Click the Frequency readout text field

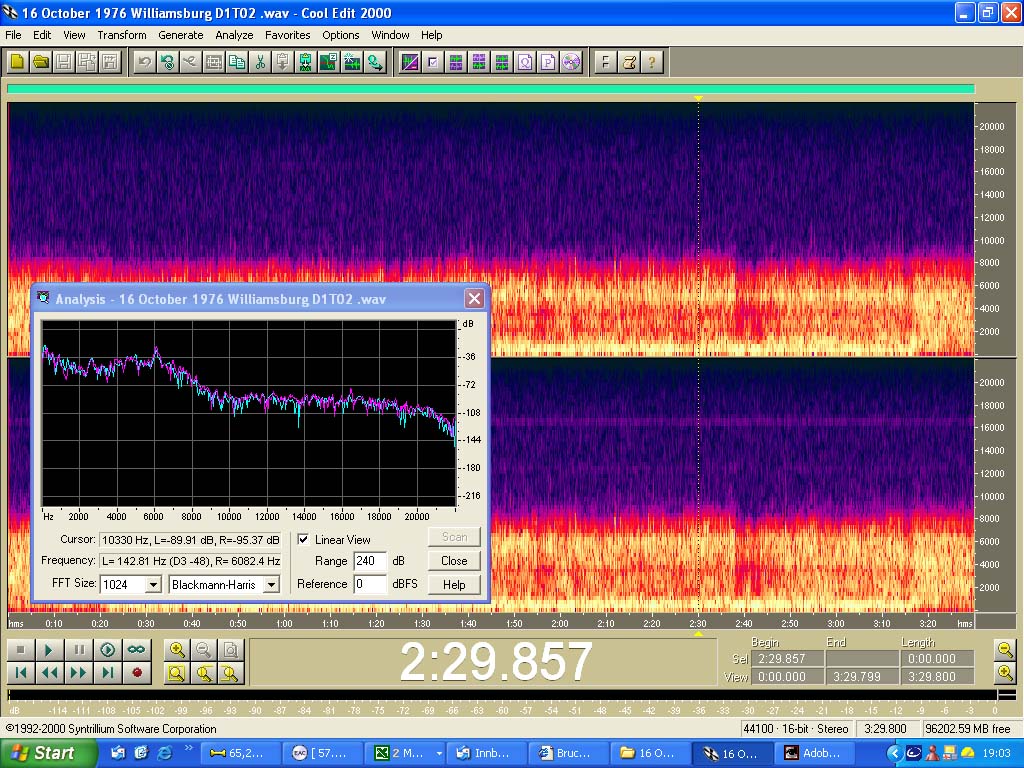click(x=190, y=561)
